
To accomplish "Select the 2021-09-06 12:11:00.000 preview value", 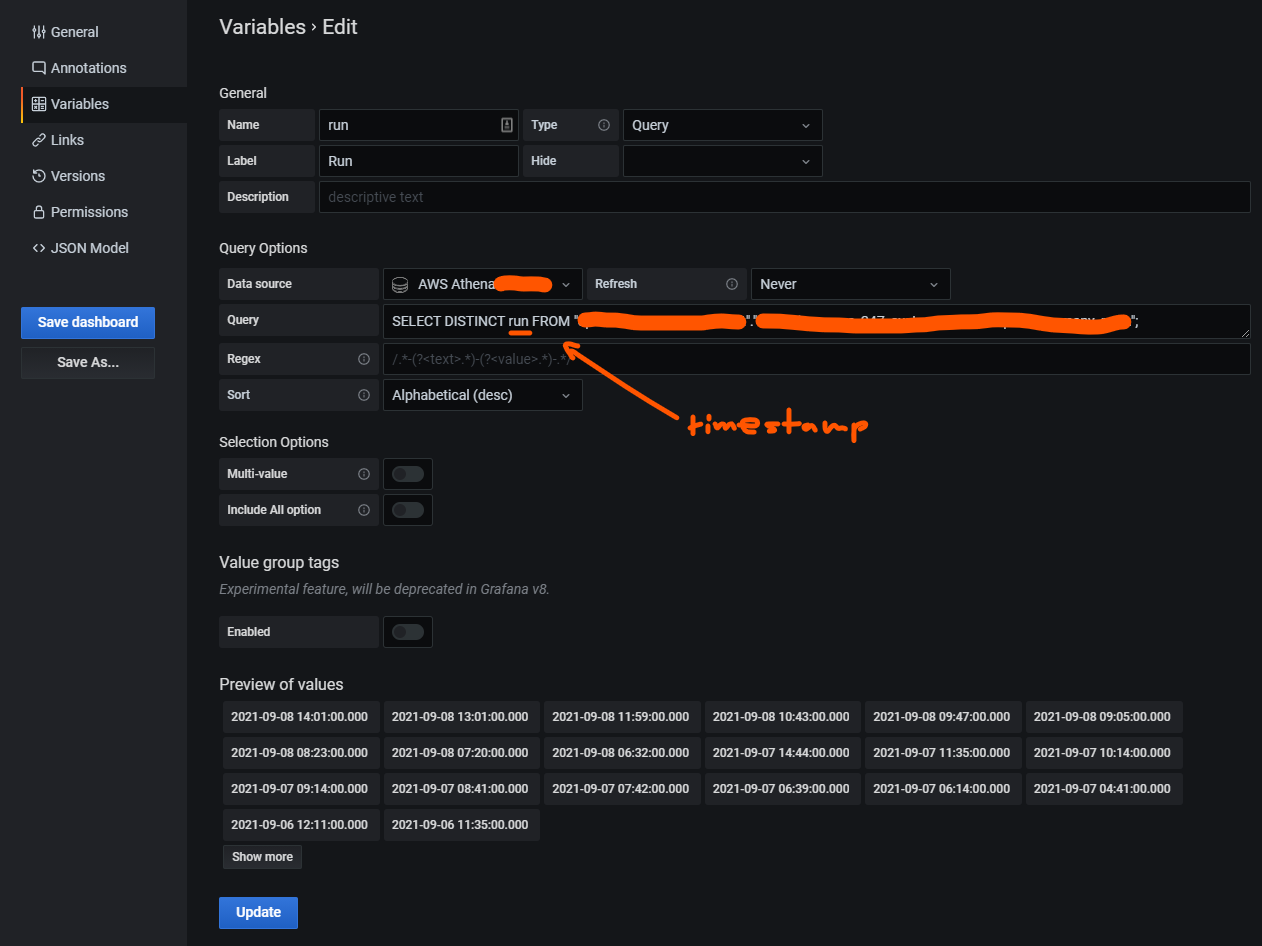I will point(300,824).
